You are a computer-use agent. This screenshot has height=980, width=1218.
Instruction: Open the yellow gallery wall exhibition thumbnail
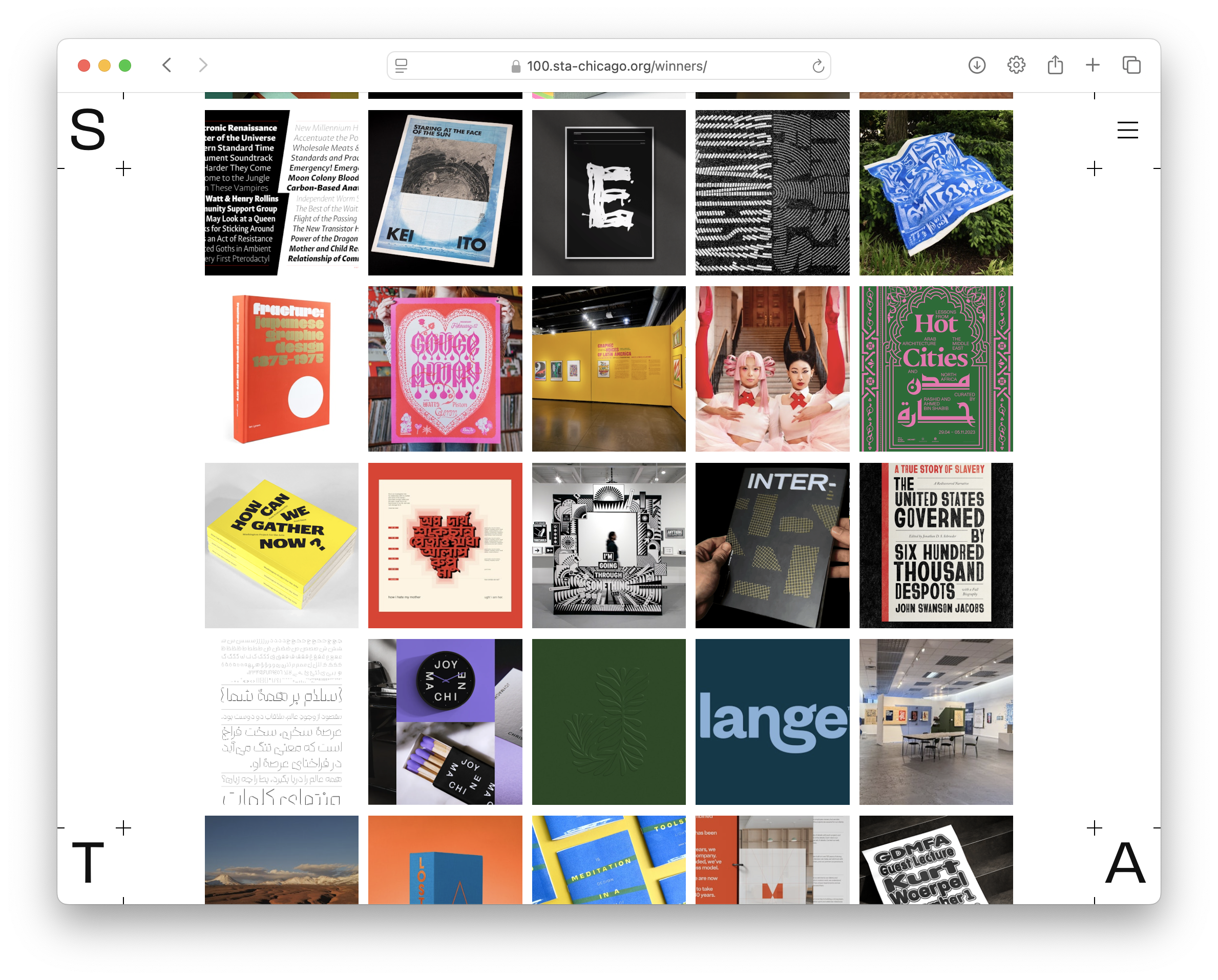pos(608,369)
